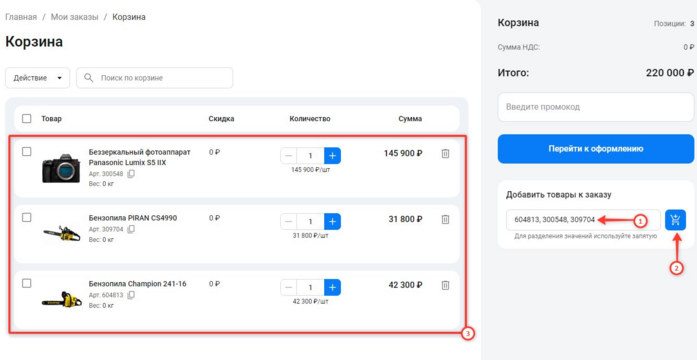
Task: Copy article number 309704
Action: 131,229
